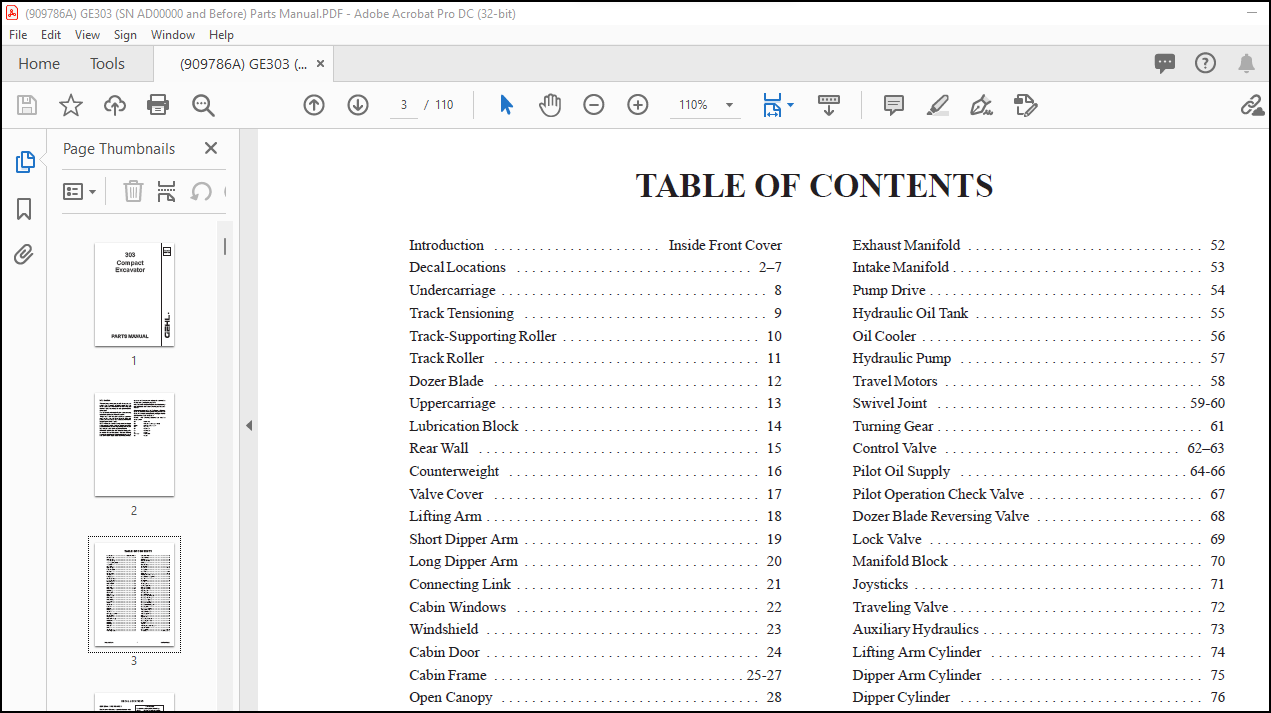Open the Edit menu
Viewport: 1271px width, 713px height.
point(51,34)
